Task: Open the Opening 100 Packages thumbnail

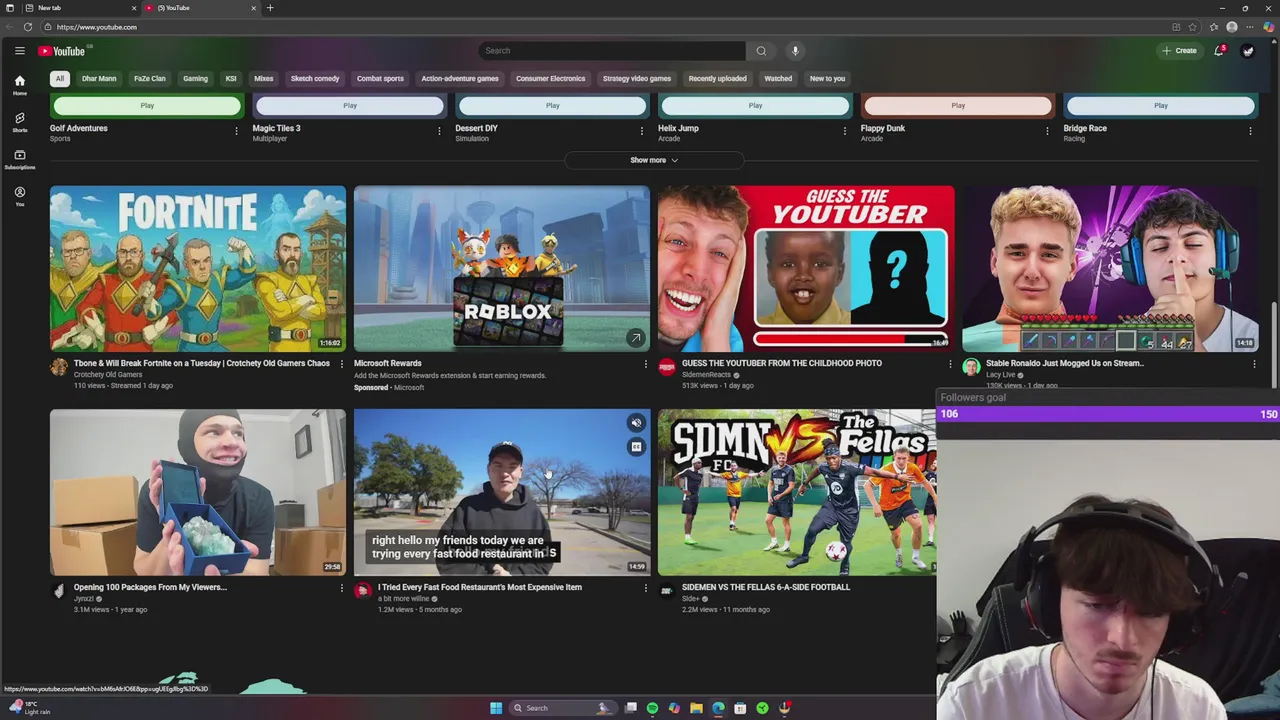Action: (198, 492)
